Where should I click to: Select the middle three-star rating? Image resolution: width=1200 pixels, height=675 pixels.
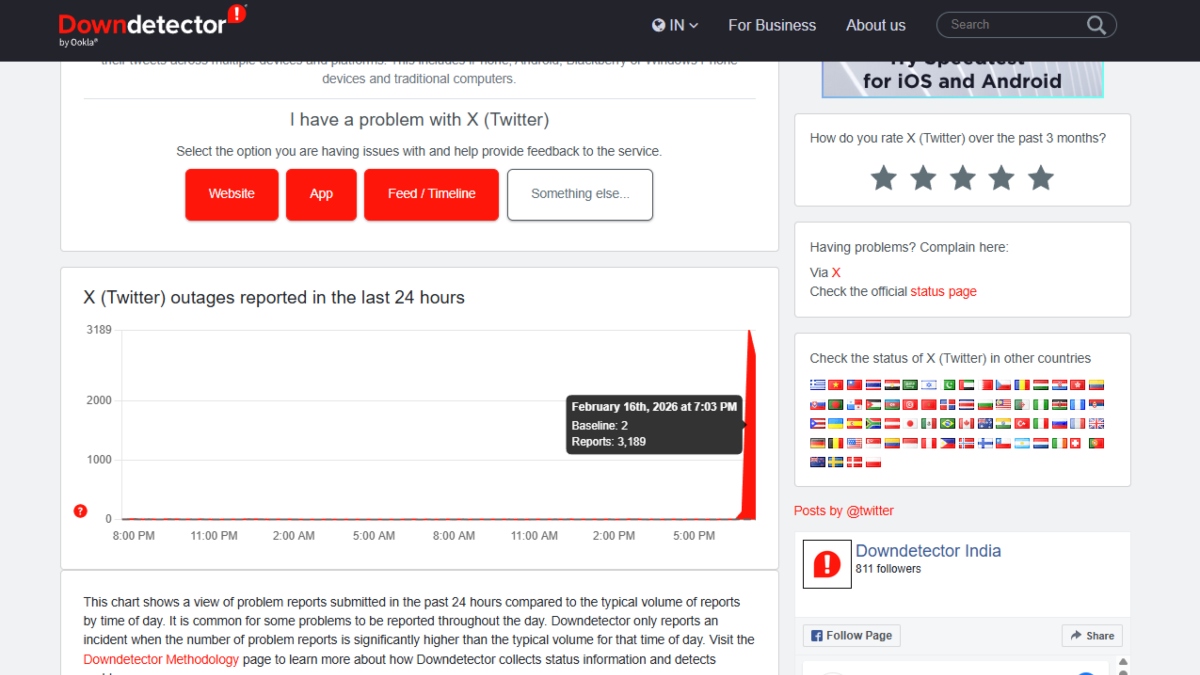coord(962,177)
